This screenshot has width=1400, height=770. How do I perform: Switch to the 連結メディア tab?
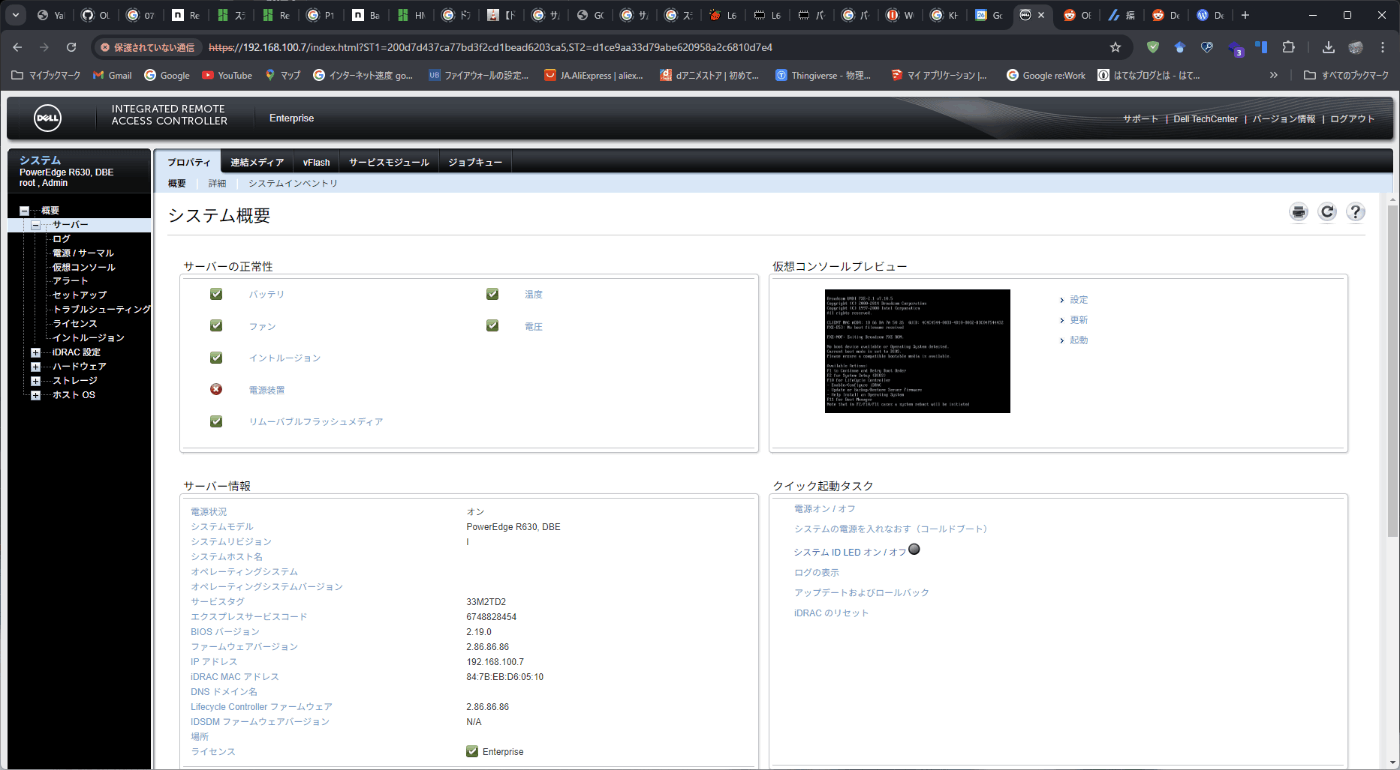point(257,162)
